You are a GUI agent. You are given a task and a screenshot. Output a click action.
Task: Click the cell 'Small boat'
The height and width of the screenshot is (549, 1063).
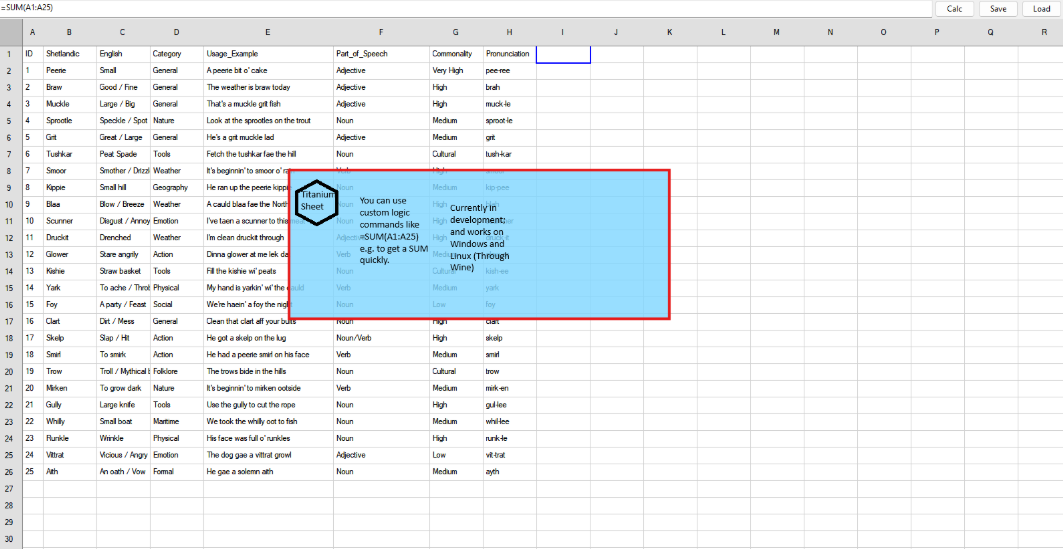(x=123, y=422)
